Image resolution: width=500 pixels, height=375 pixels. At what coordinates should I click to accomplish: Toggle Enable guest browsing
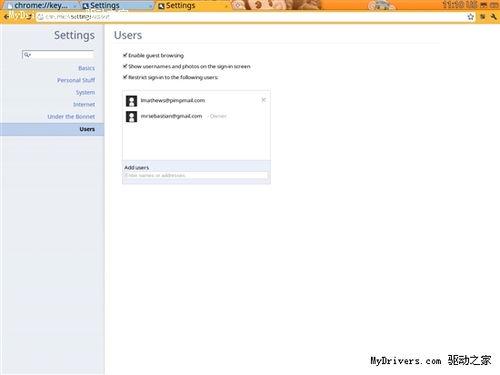pos(125,55)
